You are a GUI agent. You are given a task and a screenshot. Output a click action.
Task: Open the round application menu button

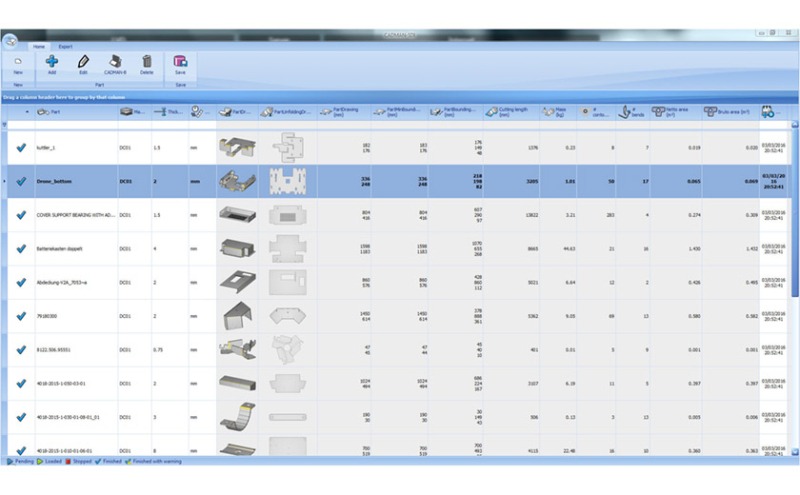pos(10,41)
